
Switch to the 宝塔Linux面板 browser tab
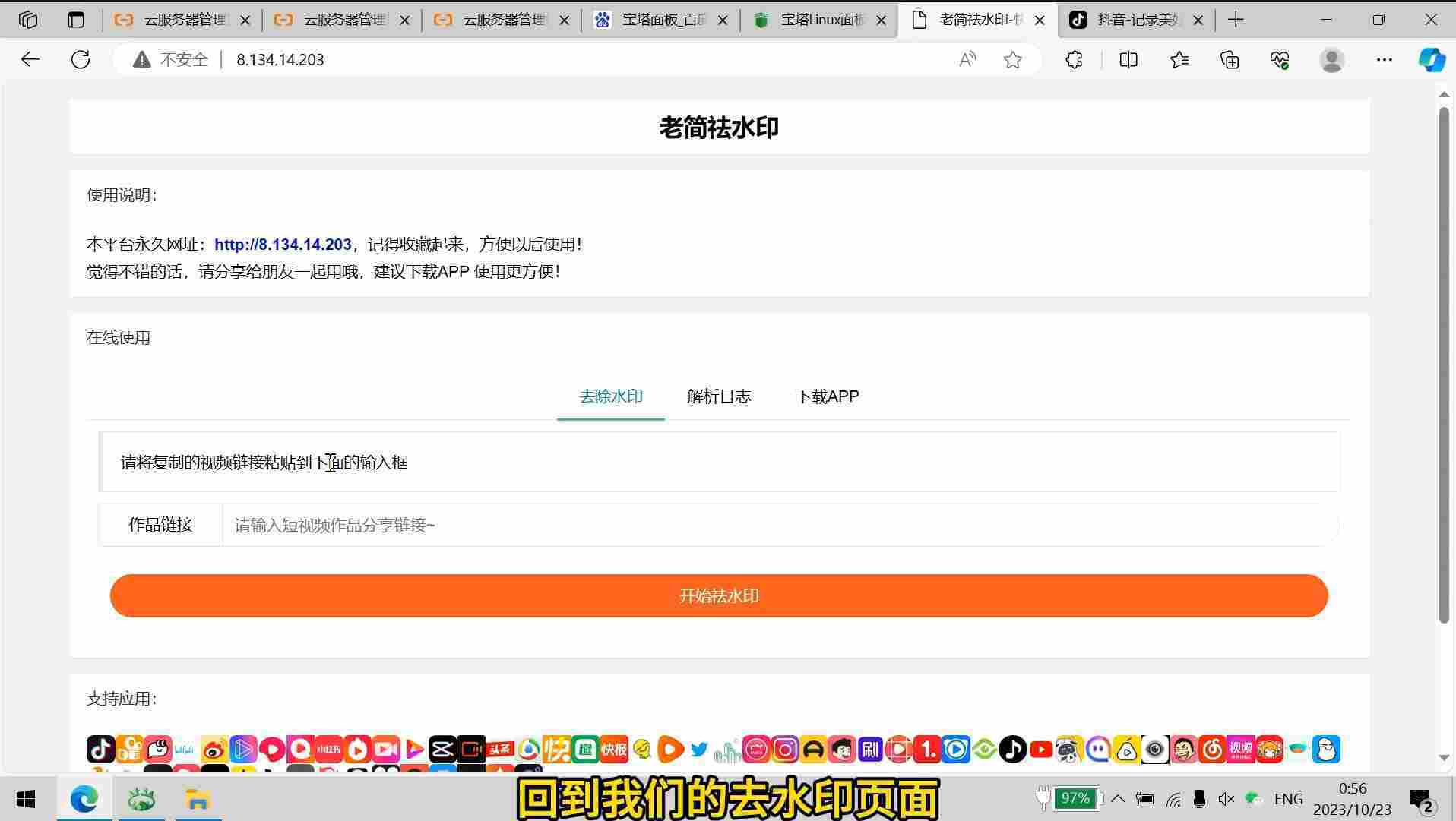pyautogui.click(x=819, y=20)
